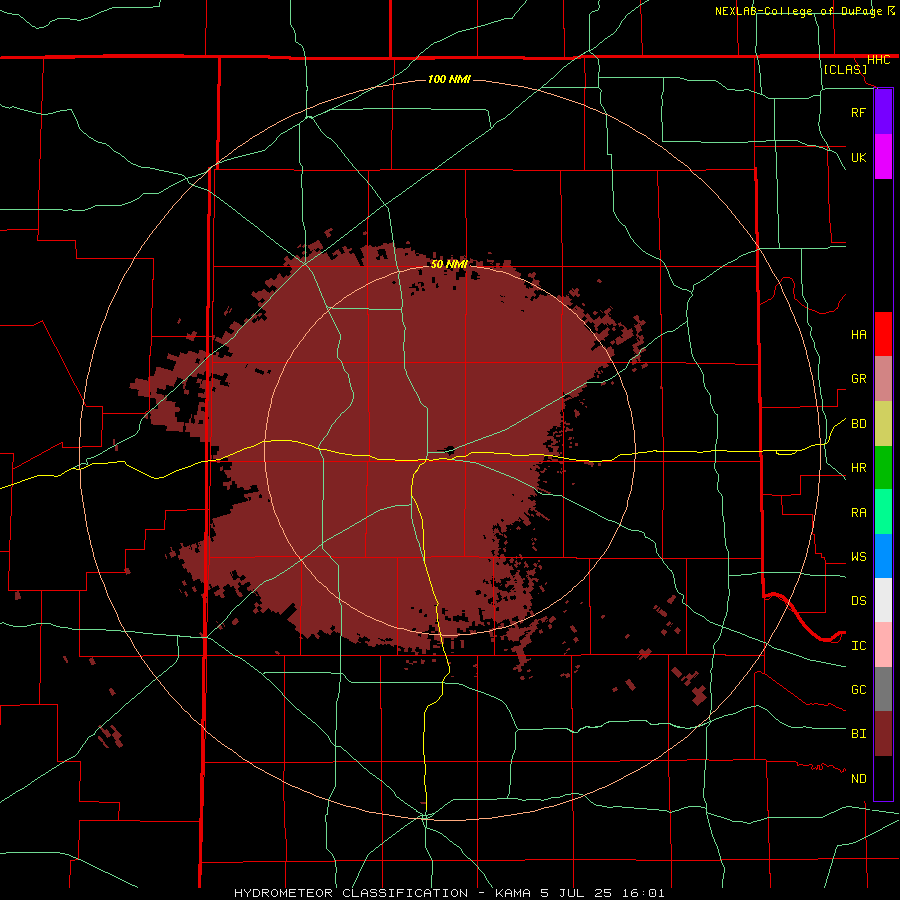Image resolution: width=900 pixels, height=900 pixels.
Task: Click the HHC product label
Action: [x=878, y=60]
